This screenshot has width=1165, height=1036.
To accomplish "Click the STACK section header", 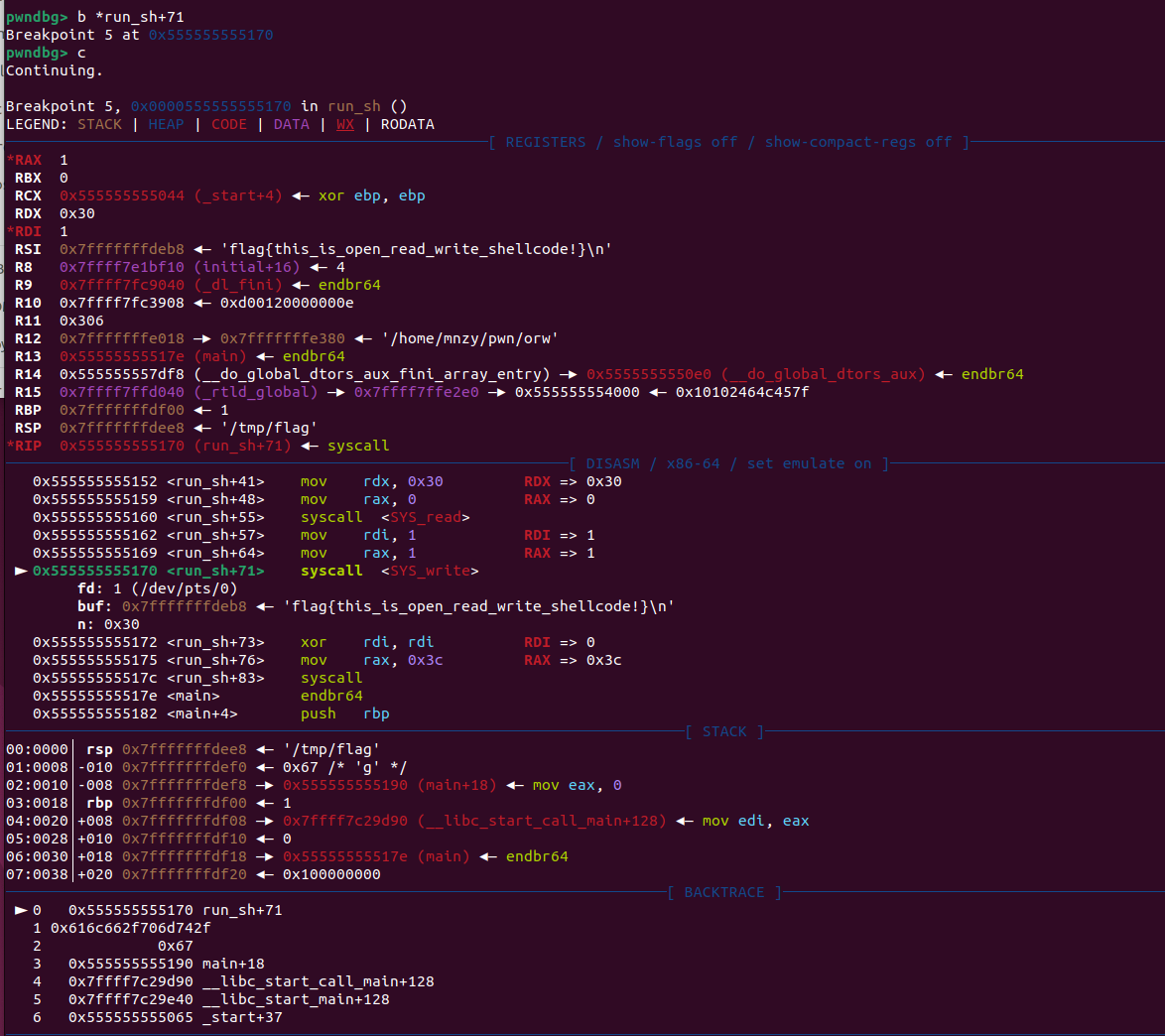I will point(724,731).
